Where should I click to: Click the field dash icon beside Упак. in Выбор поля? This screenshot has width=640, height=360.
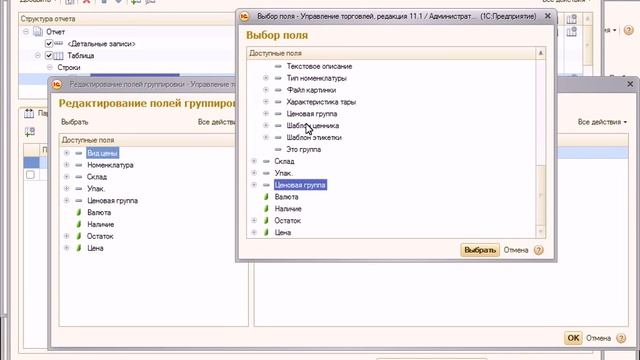(266, 173)
